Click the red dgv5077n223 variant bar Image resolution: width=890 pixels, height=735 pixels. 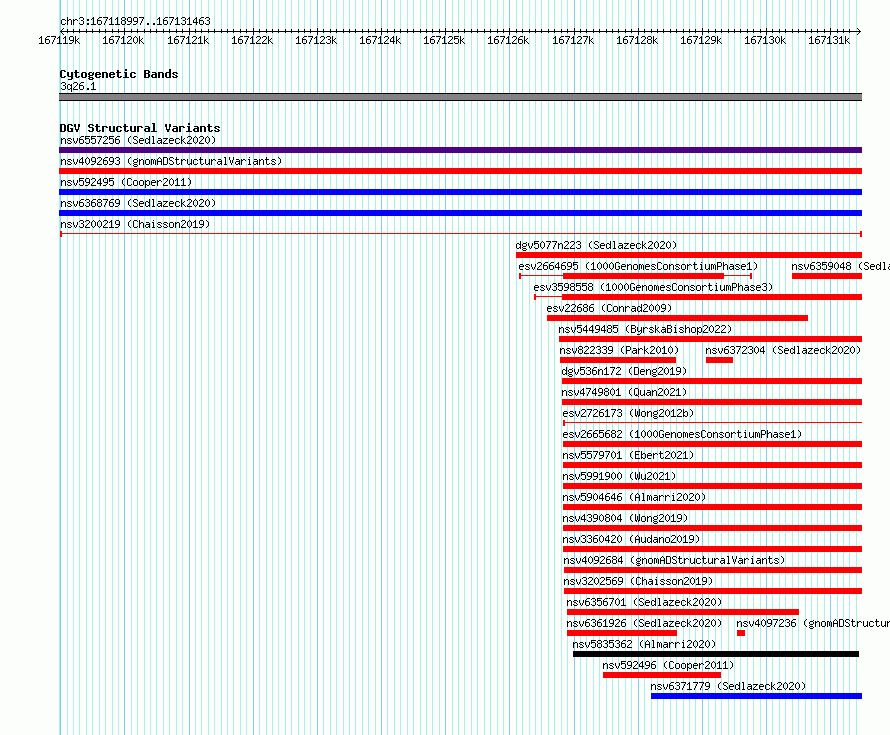point(689,255)
